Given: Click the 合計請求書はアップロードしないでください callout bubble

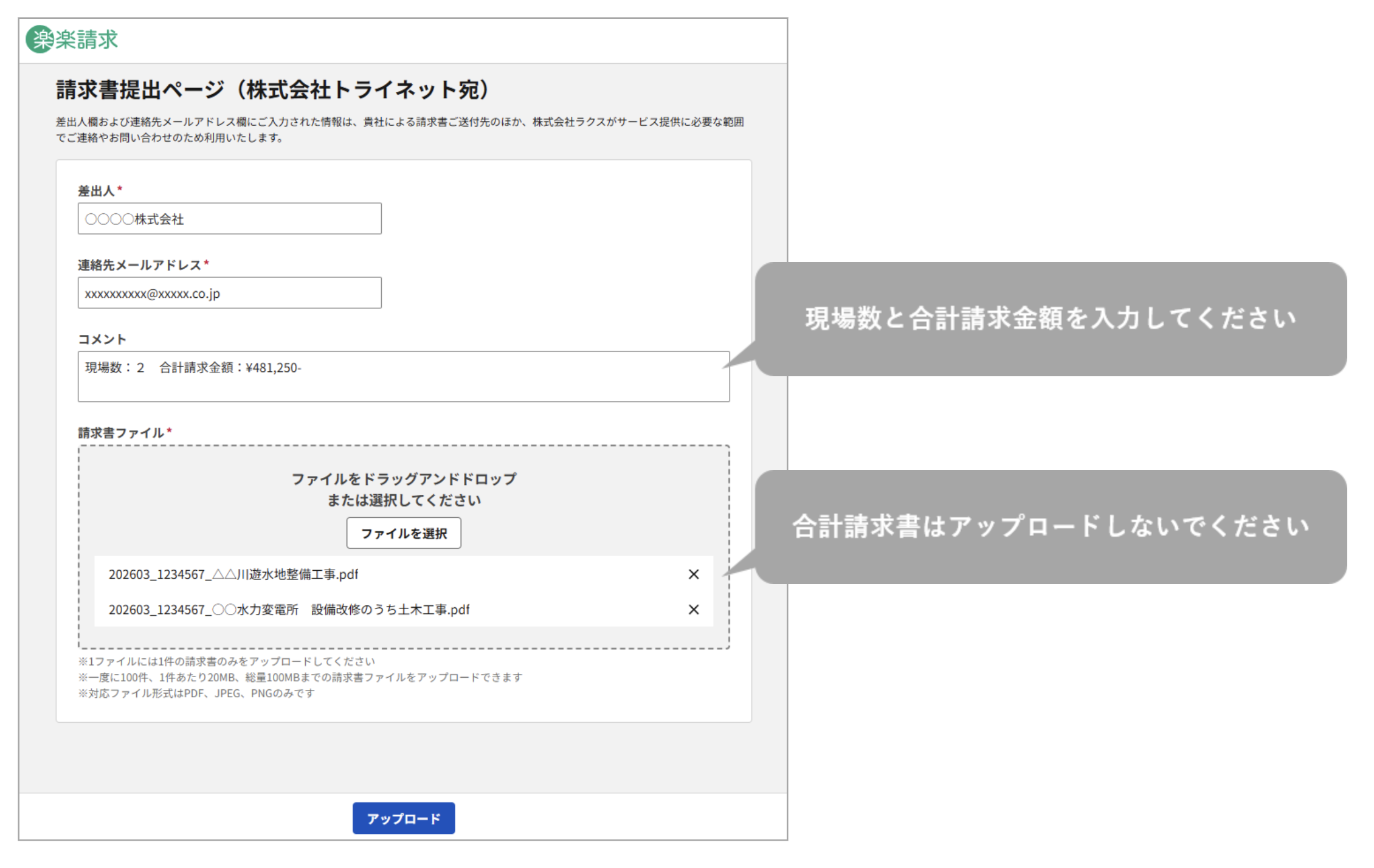Looking at the screenshot, I should point(1050,526).
